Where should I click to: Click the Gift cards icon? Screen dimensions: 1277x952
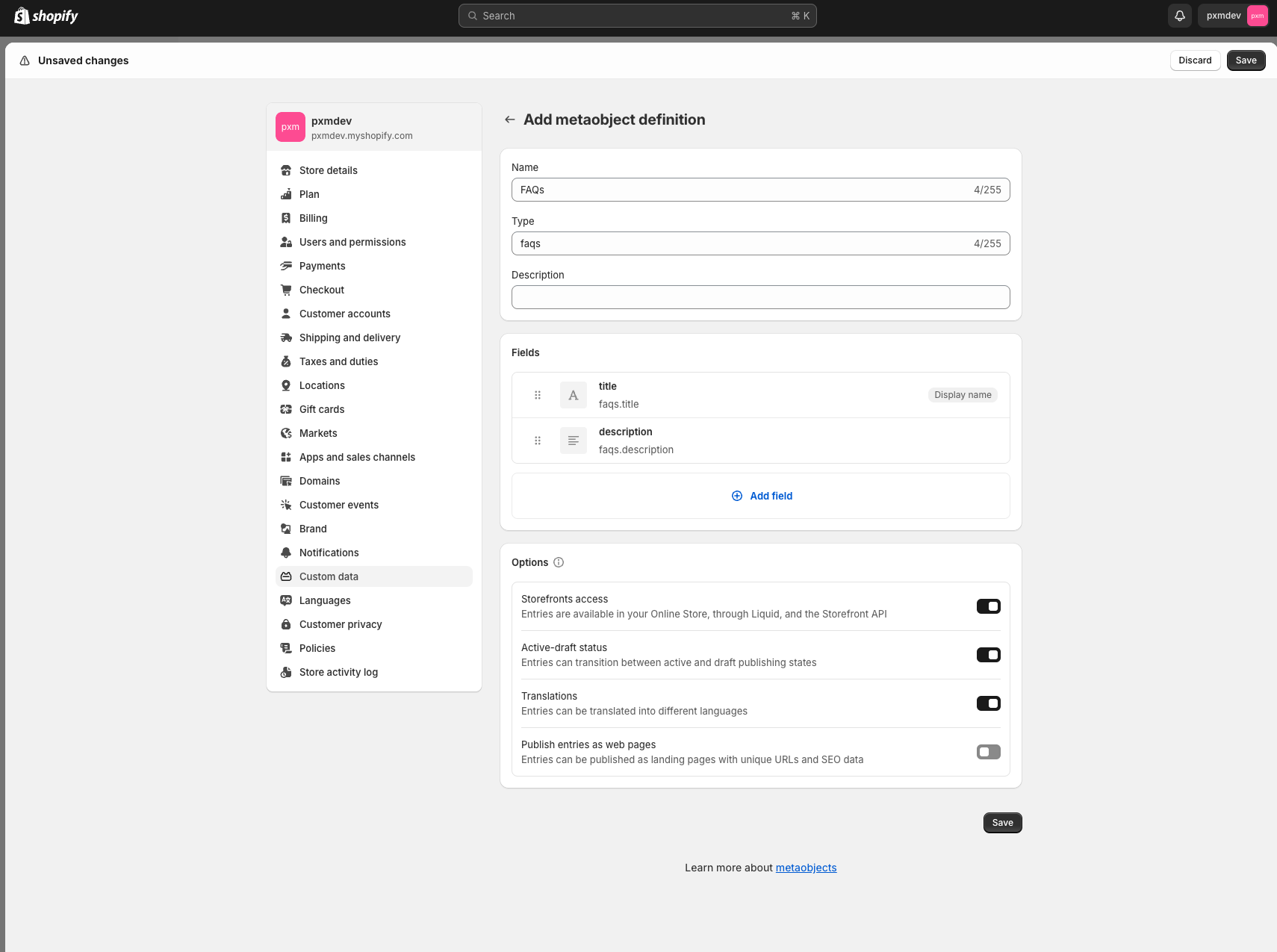pos(286,409)
